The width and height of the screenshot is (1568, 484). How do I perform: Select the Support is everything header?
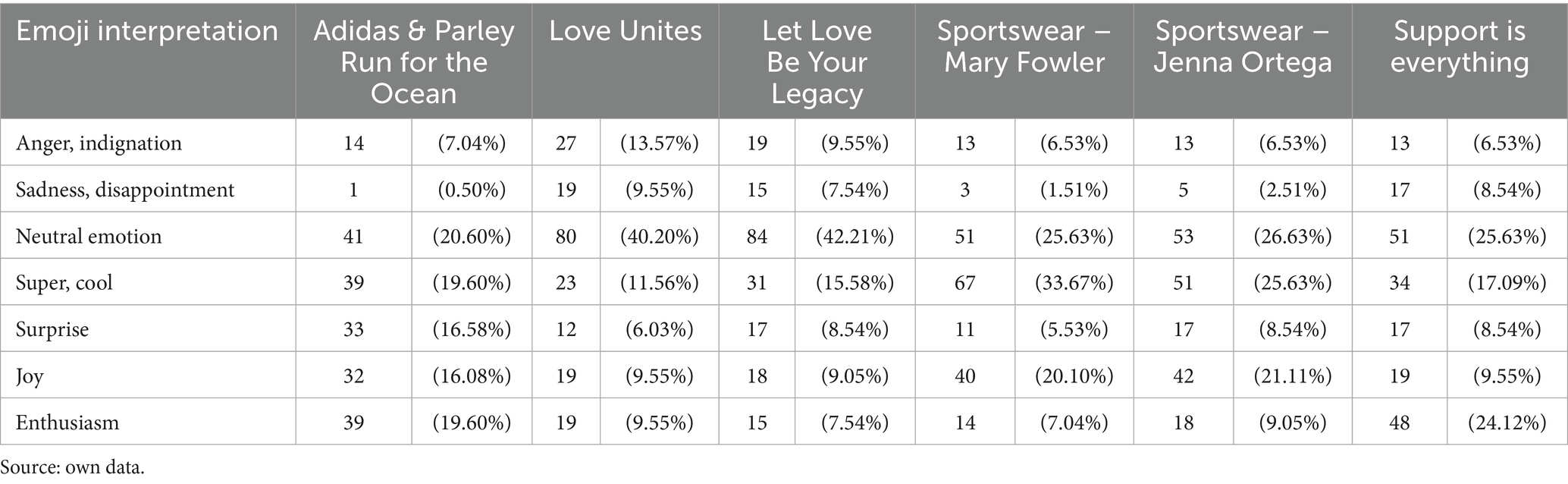(x=1459, y=46)
